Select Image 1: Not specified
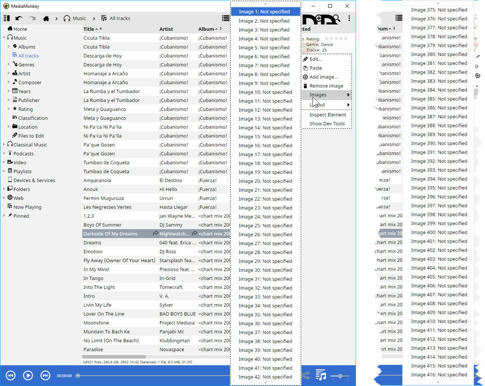The width and height of the screenshot is (485, 386). pyautogui.click(x=265, y=12)
